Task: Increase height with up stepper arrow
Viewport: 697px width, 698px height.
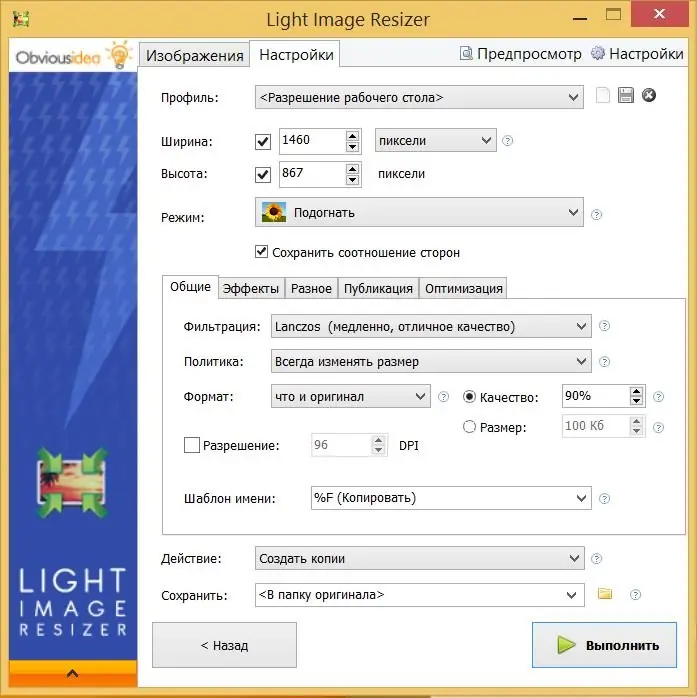Action: point(353,169)
